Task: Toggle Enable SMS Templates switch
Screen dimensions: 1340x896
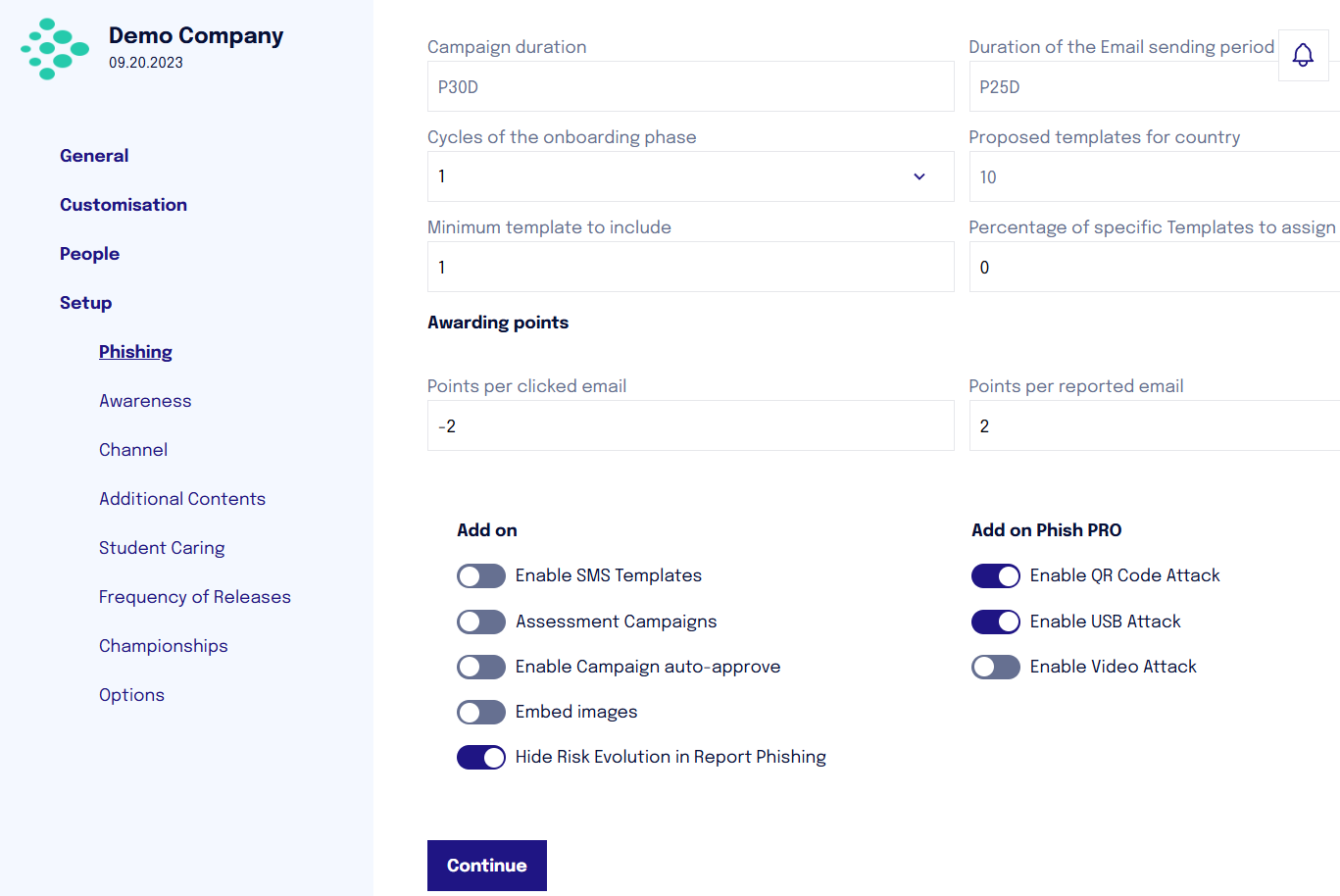Action: 481,575
